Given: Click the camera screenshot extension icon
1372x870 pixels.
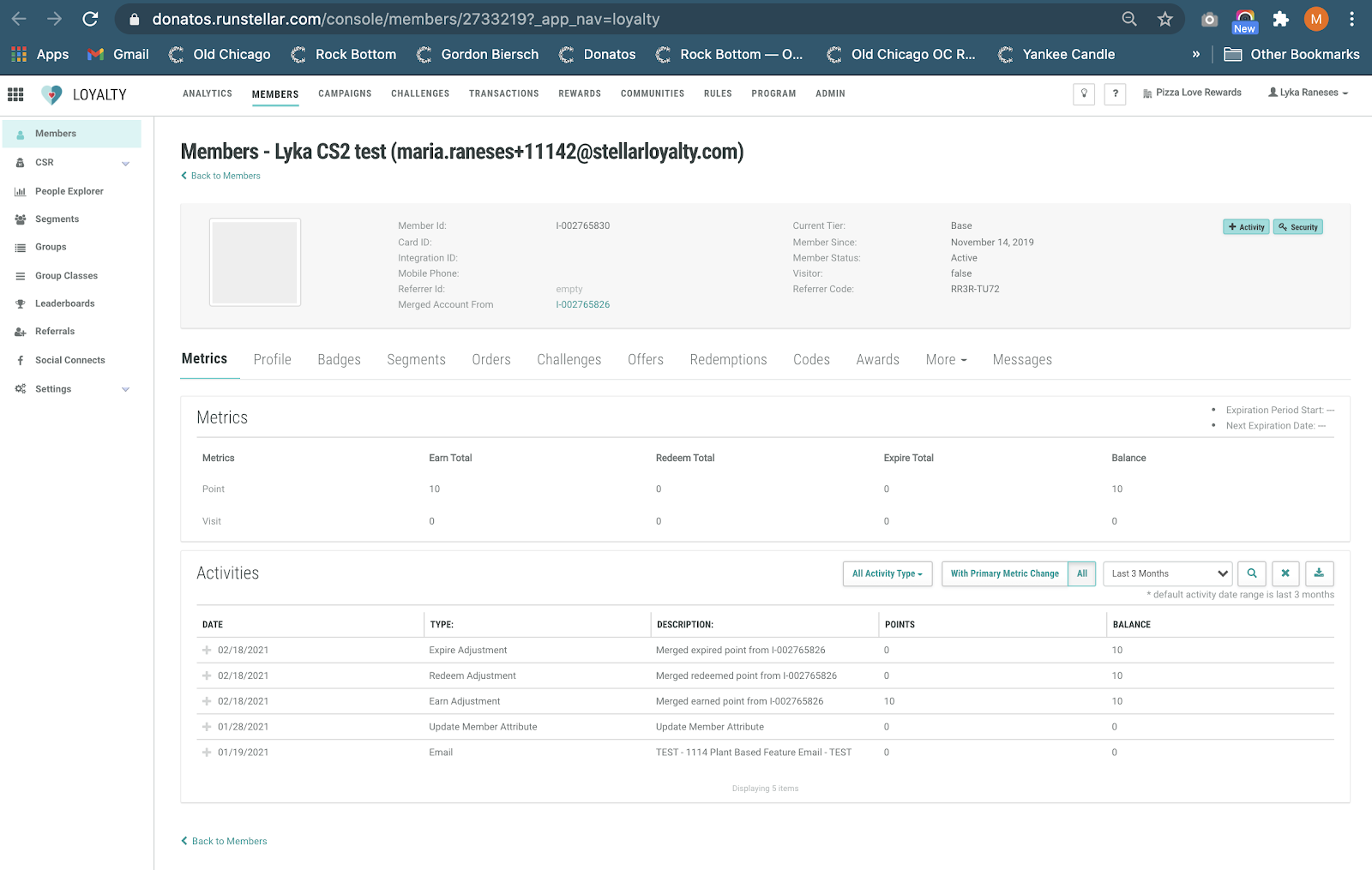Looking at the screenshot, I should (1209, 19).
